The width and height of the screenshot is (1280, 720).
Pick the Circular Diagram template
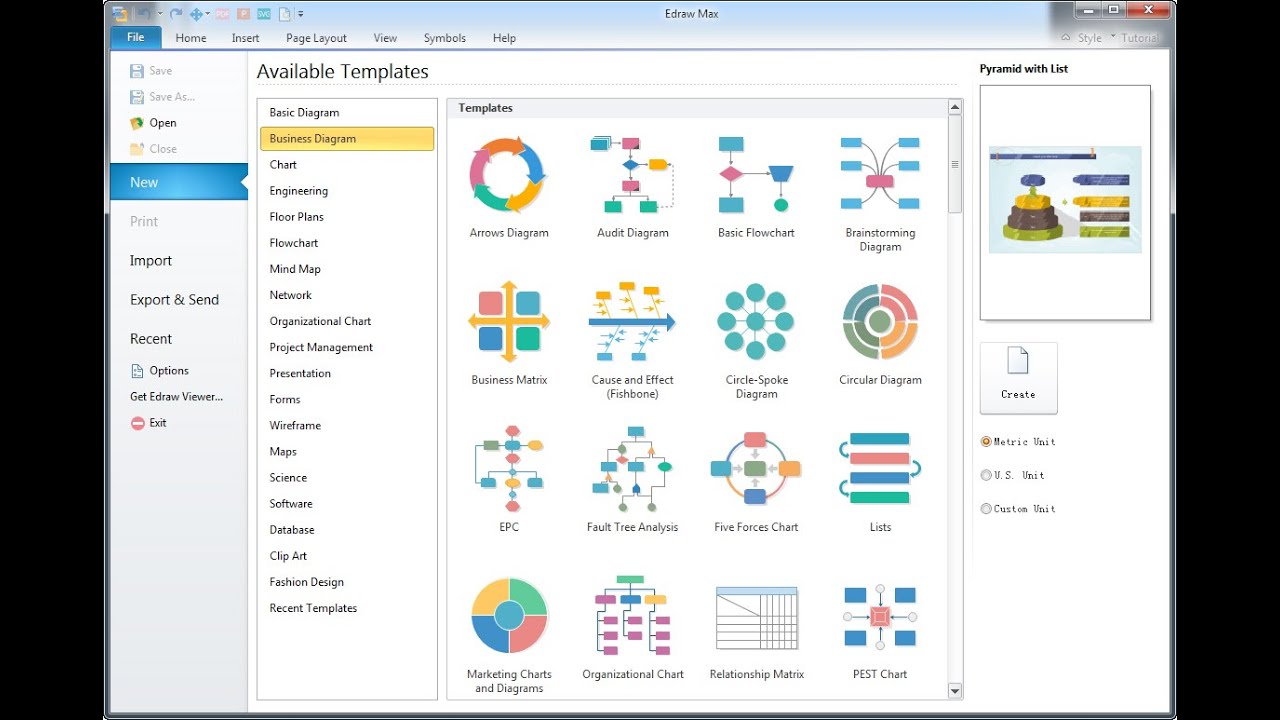point(880,334)
